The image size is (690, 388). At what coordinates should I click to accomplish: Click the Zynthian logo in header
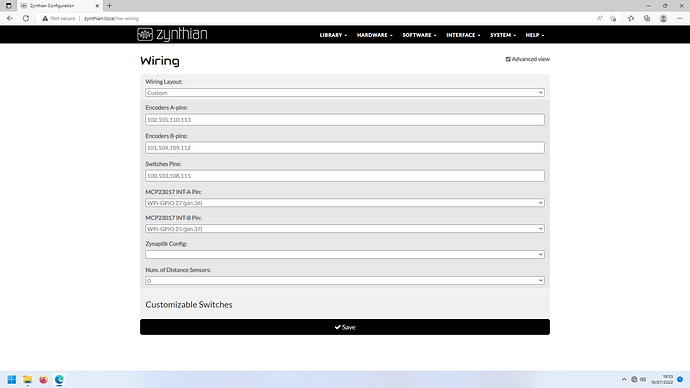pyautogui.click(x=172, y=34)
